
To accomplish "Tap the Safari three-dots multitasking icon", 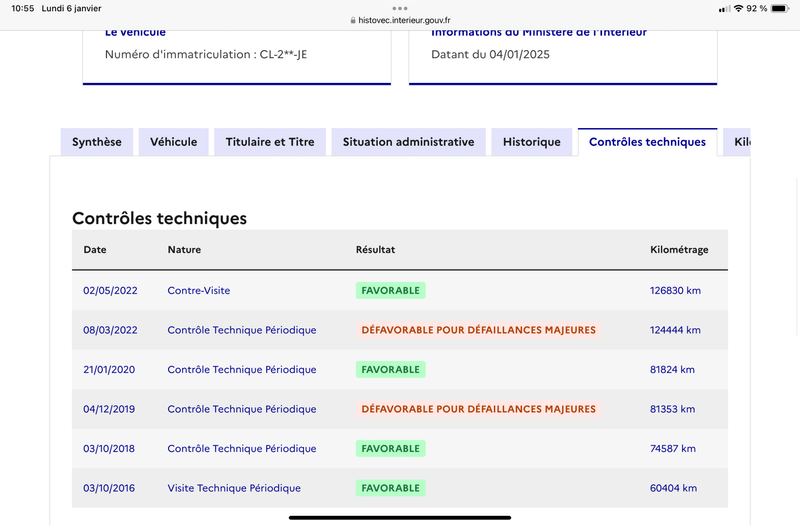I will (x=400, y=8).
